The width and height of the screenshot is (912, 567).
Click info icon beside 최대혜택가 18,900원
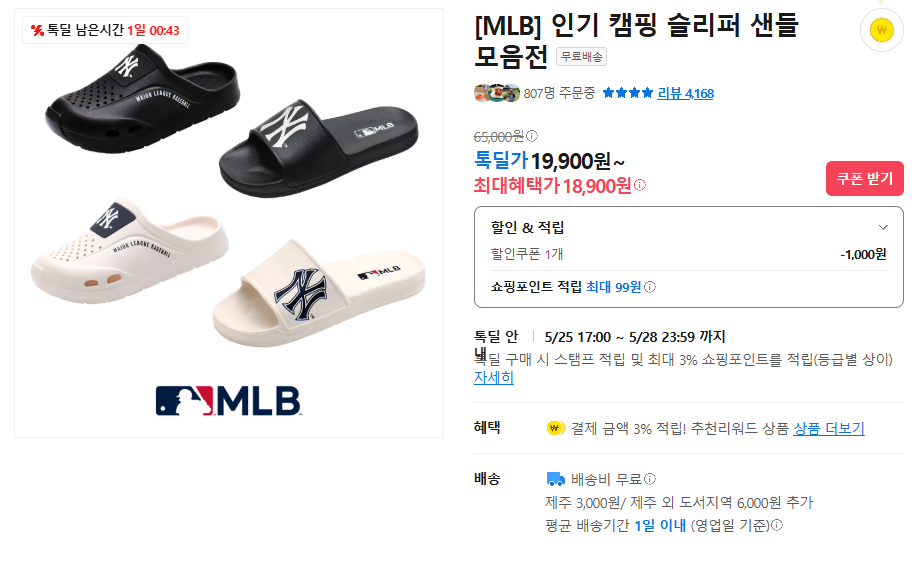pos(640,186)
